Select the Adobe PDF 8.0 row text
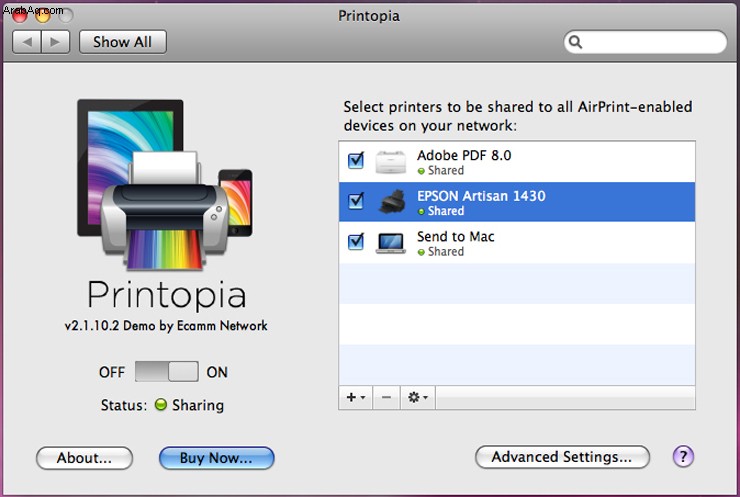Viewport: 740px width, 497px height. click(x=464, y=155)
